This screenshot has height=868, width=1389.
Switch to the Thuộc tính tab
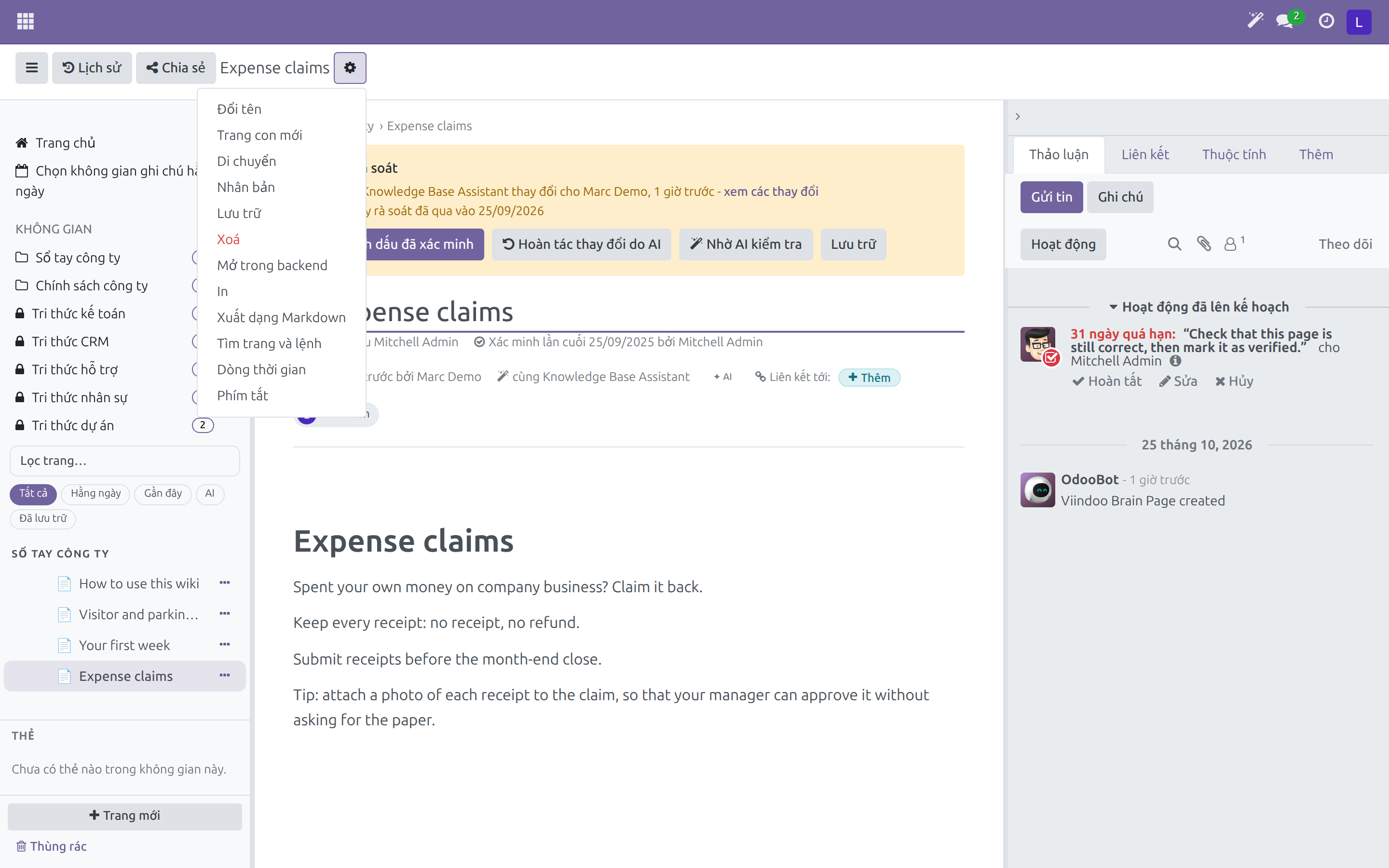1234,154
